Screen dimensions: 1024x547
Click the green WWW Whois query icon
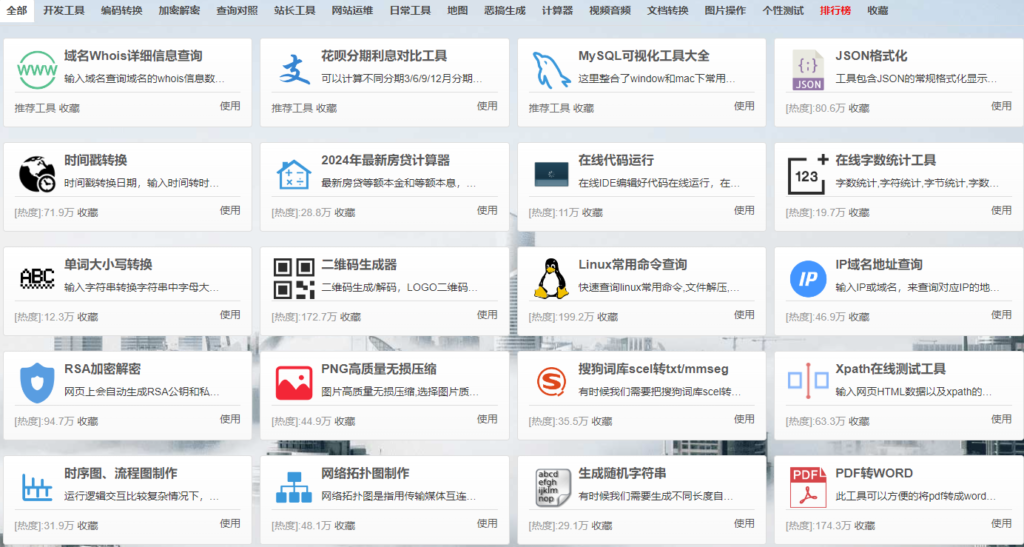(x=37, y=70)
